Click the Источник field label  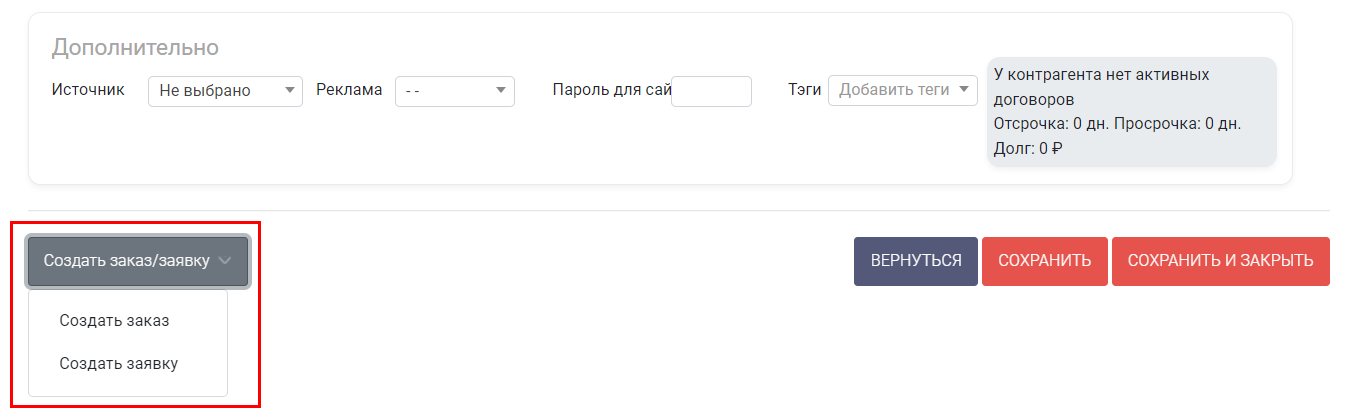coord(88,90)
